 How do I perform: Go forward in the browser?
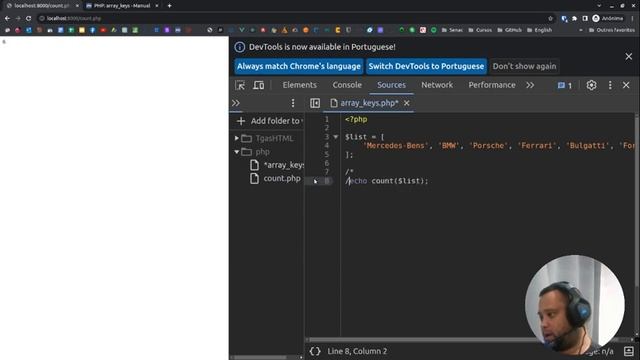[x=18, y=18]
